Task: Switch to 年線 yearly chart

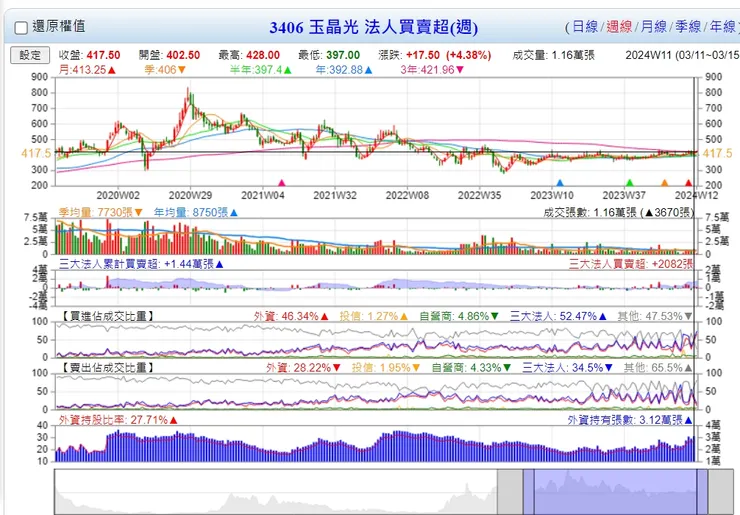Action: pyautogui.click(x=722, y=26)
